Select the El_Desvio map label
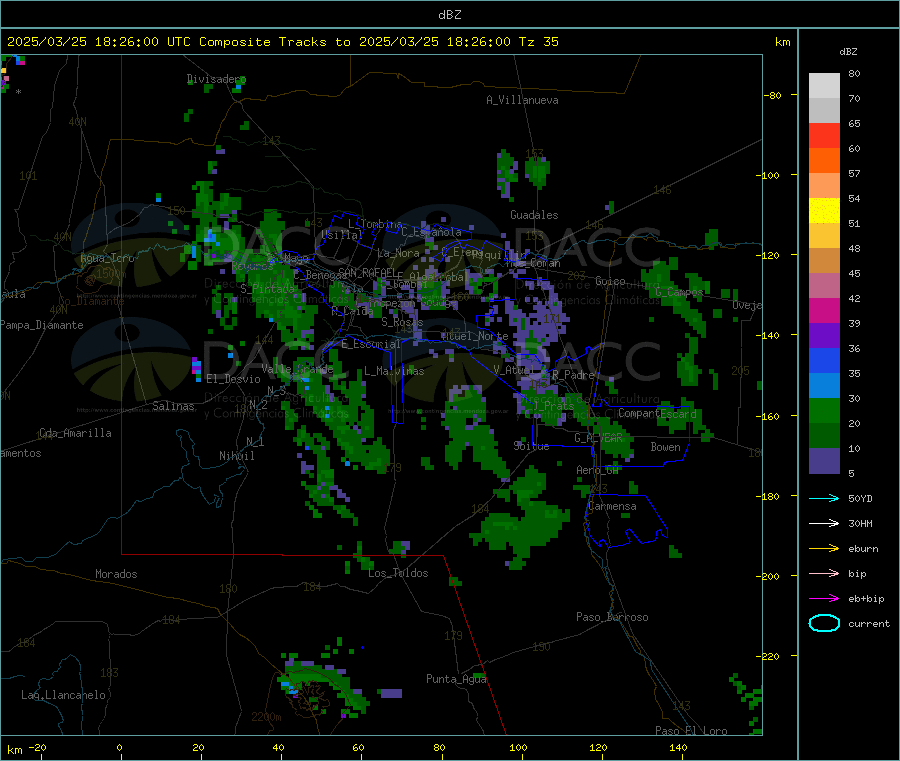 [233, 379]
